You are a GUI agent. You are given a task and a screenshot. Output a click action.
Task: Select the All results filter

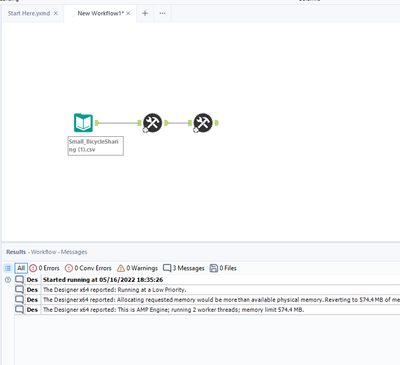21,268
